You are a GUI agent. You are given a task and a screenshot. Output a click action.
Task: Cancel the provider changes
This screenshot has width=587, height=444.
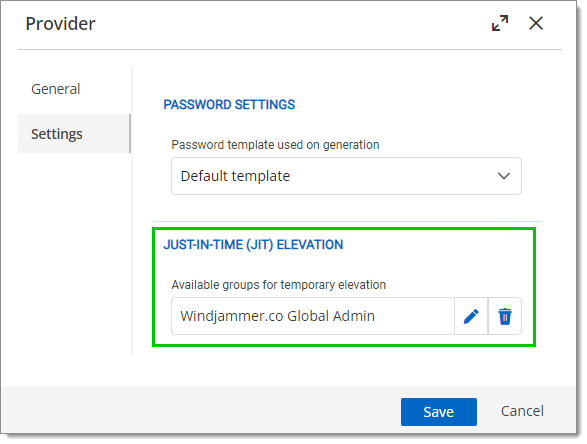point(522,411)
